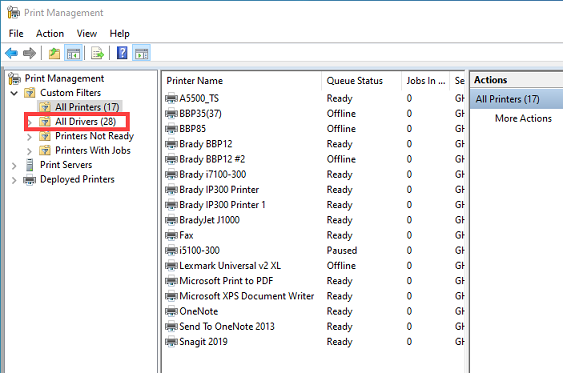563x373 pixels.
Task: Select the Brady IP300 Printer row
Action: coord(219,190)
